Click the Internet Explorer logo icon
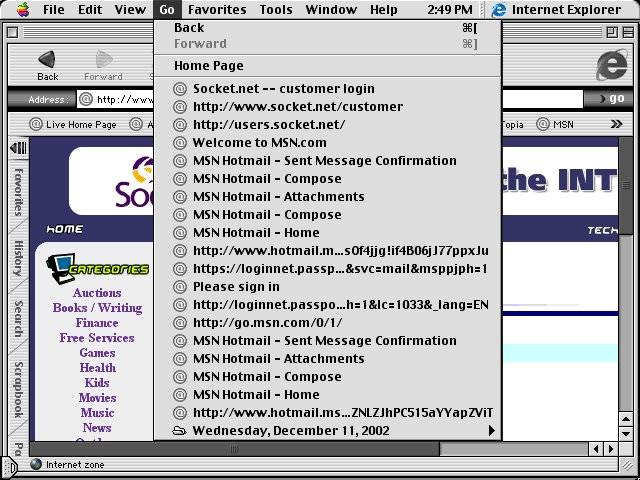Screen dimensions: 640x480 [x=611, y=65]
